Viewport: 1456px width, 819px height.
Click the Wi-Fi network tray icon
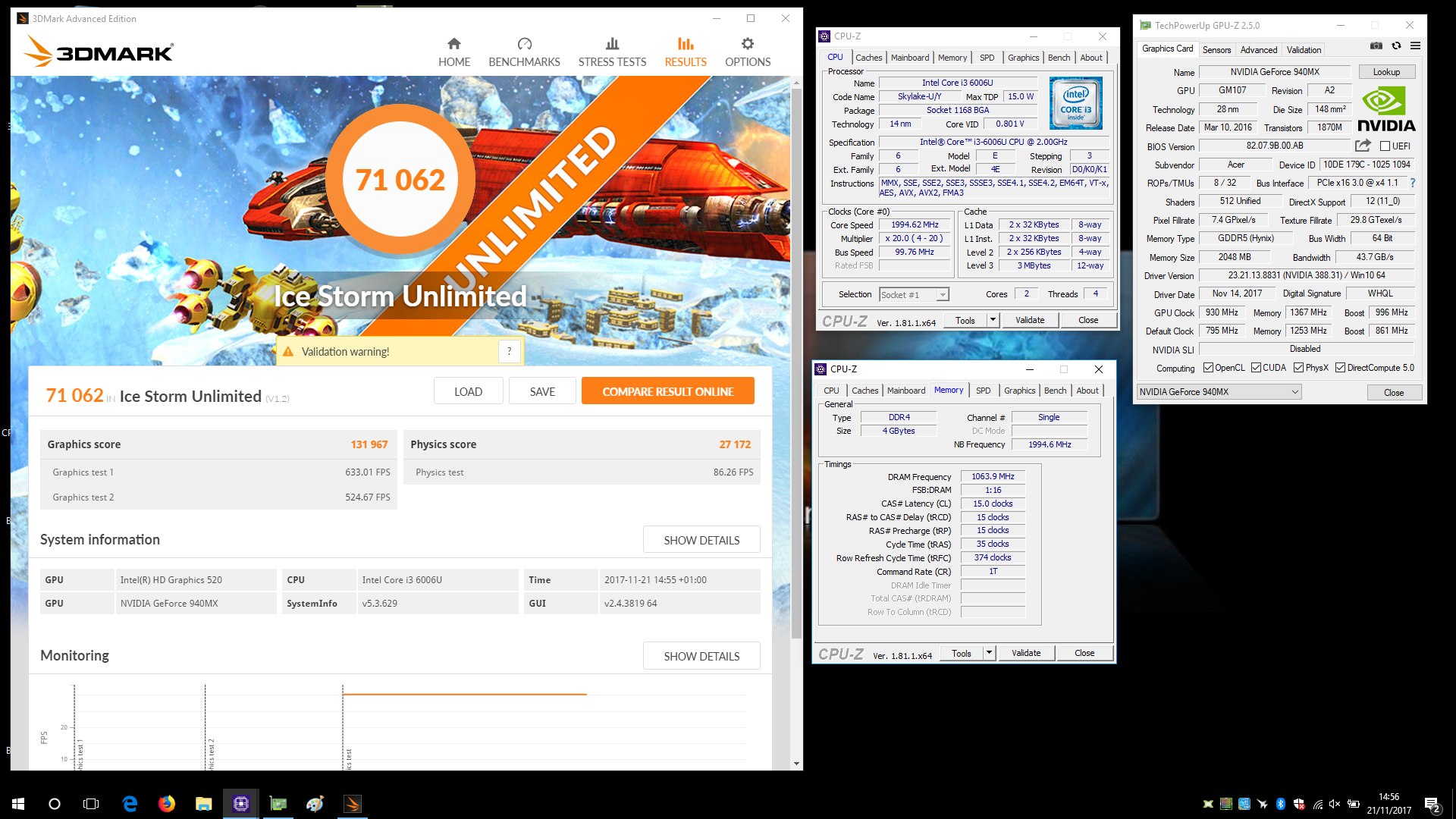pos(1317,804)
